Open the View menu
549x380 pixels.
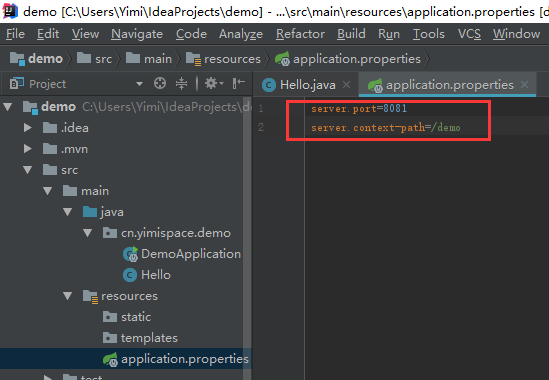(x=85, y=34)
